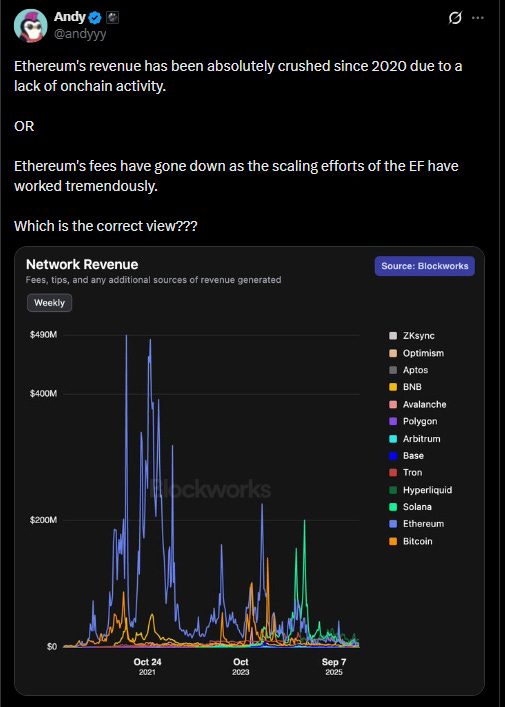Click the BNB yellow color swatch
Screen dimensions: 505x707
pyautogui.click(x=393, y=387)
